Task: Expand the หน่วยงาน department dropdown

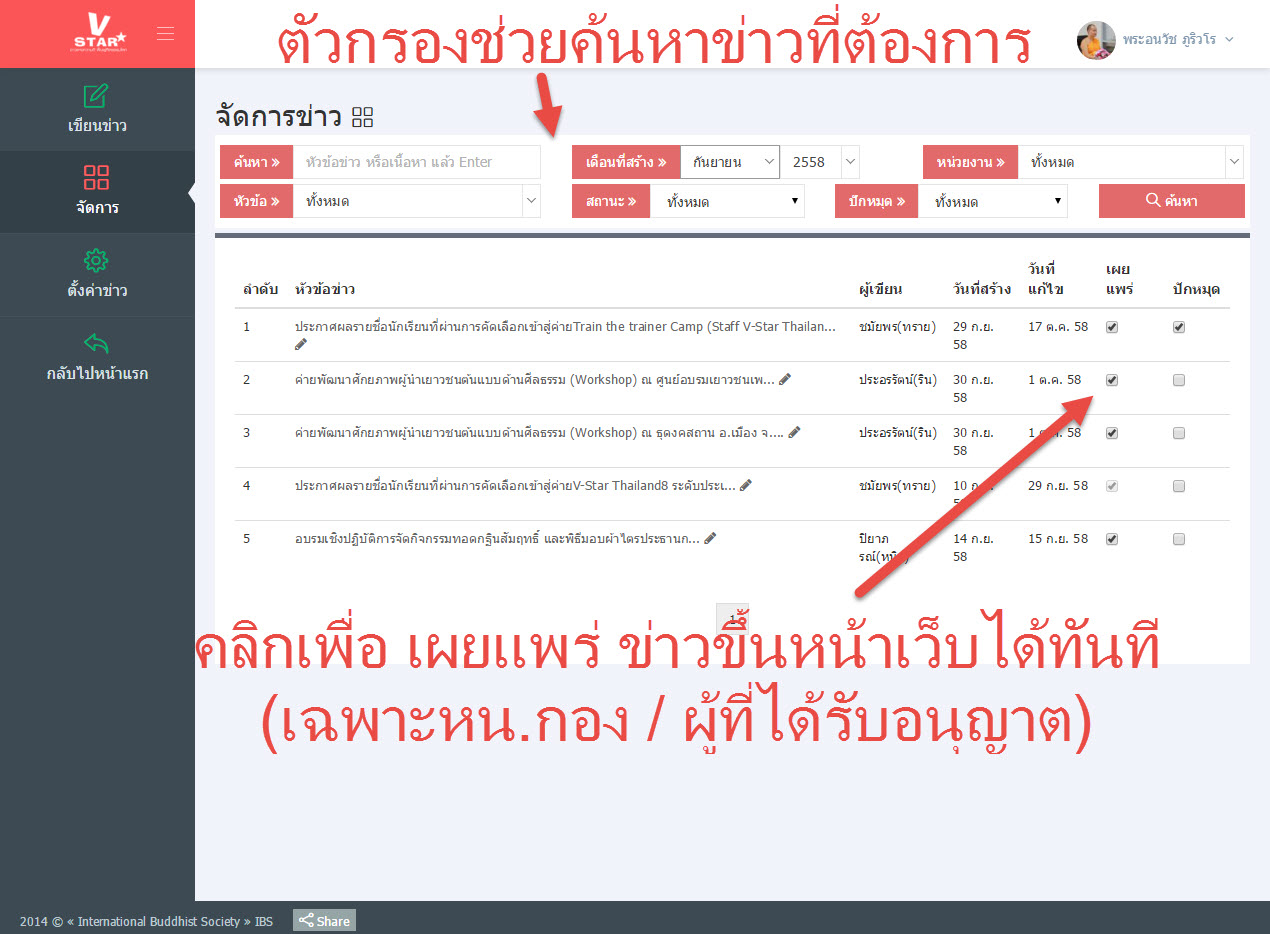Action: pyautogui.click(x=1130, y=162)
